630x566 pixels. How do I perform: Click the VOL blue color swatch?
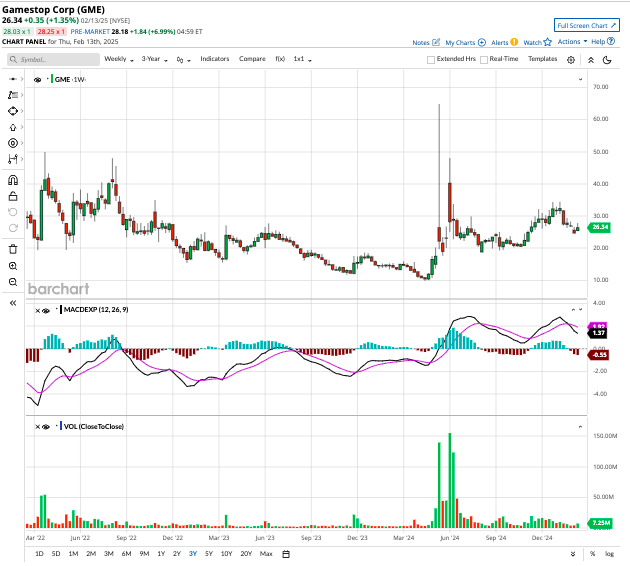(x=61, y=426)
